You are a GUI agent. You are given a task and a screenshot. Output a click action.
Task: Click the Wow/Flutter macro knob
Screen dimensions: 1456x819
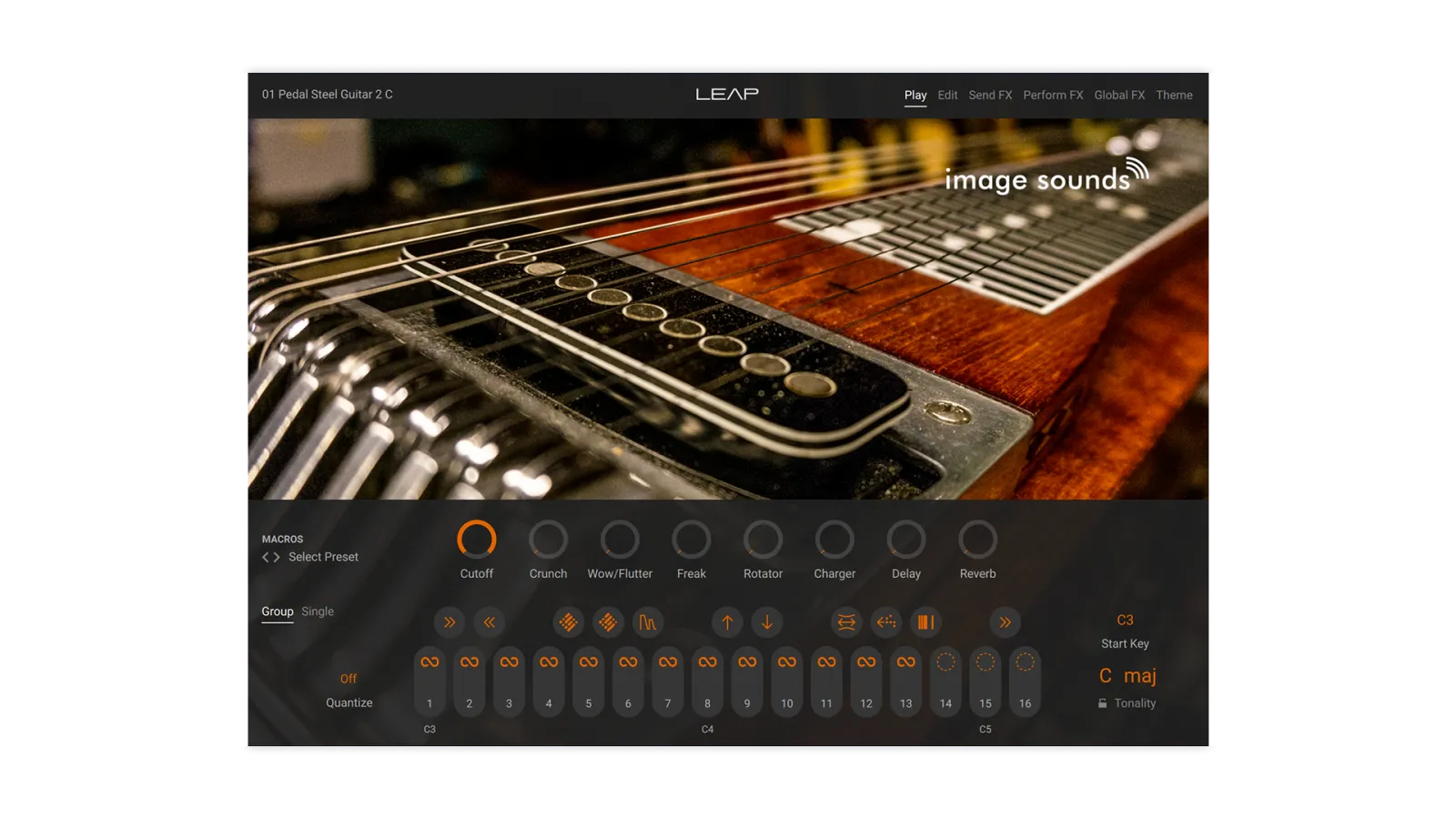click(620, 540)
